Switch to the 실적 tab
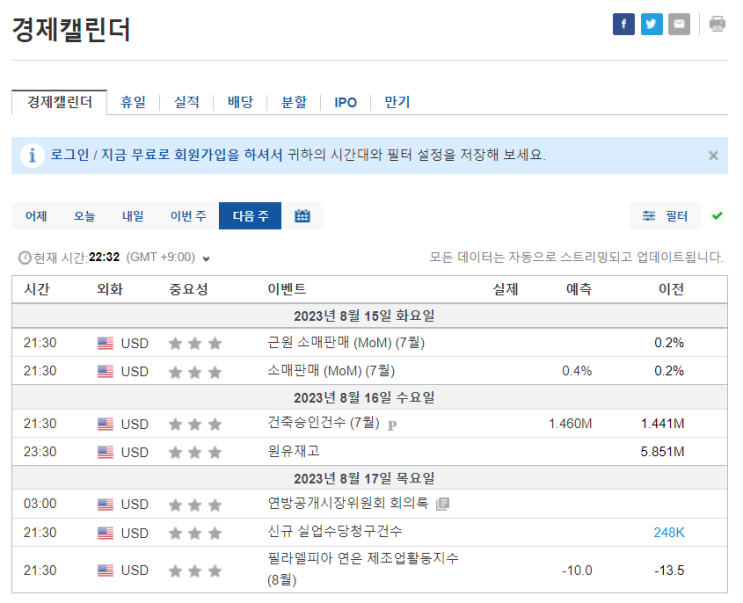The height and width of the screenshot is (603, 743). (187, 102)
